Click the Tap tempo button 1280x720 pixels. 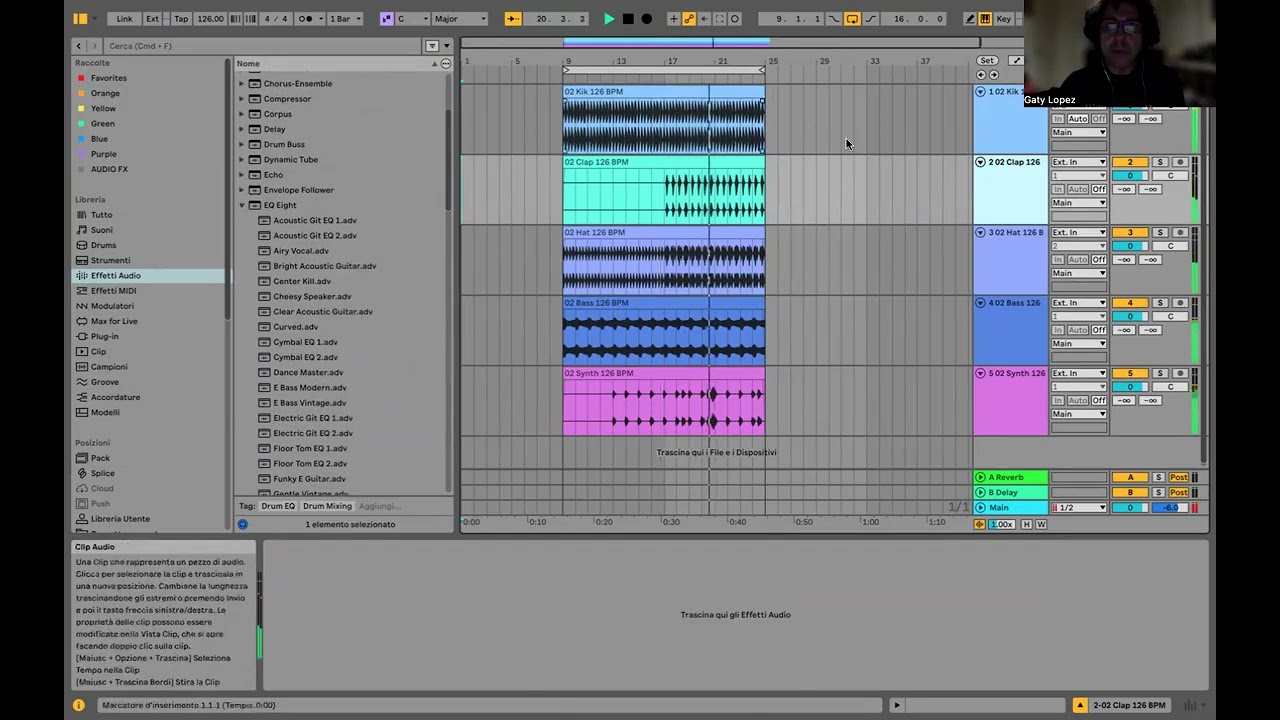181,19
